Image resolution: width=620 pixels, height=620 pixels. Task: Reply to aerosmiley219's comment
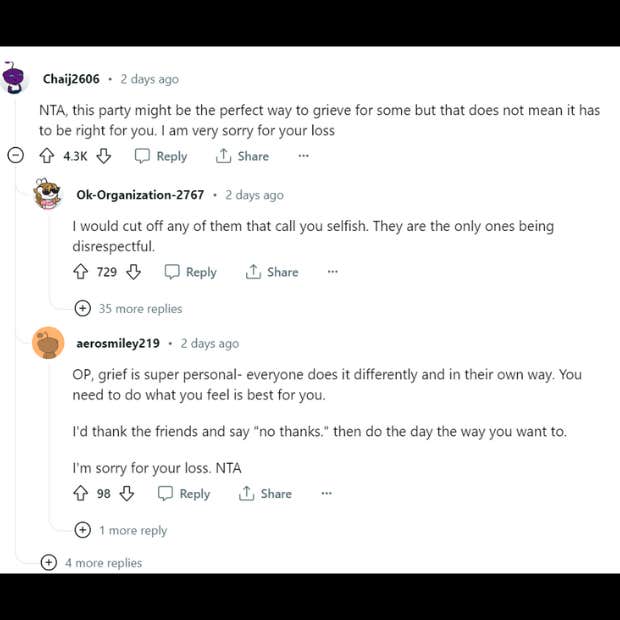click(184, 494)
